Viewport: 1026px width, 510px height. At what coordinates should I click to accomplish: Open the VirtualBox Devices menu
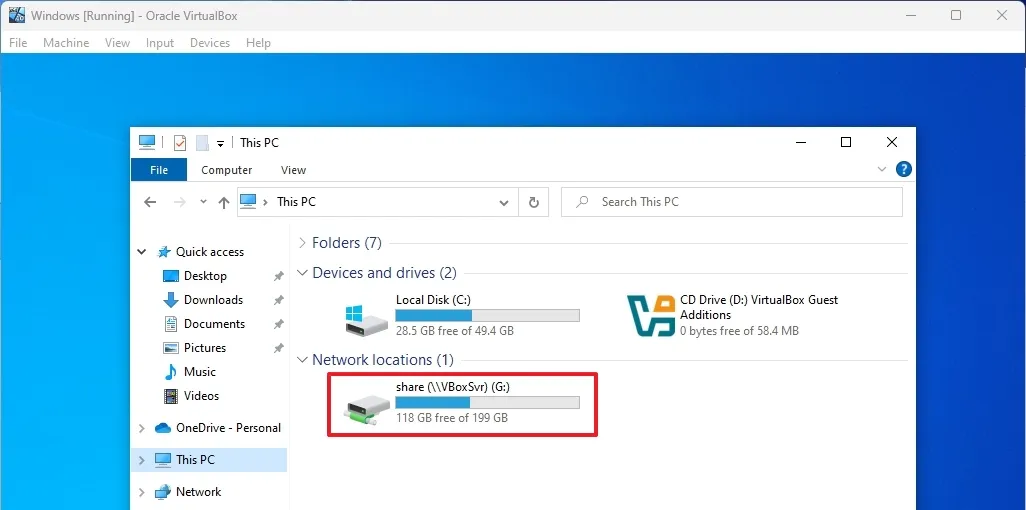point(210,43)
